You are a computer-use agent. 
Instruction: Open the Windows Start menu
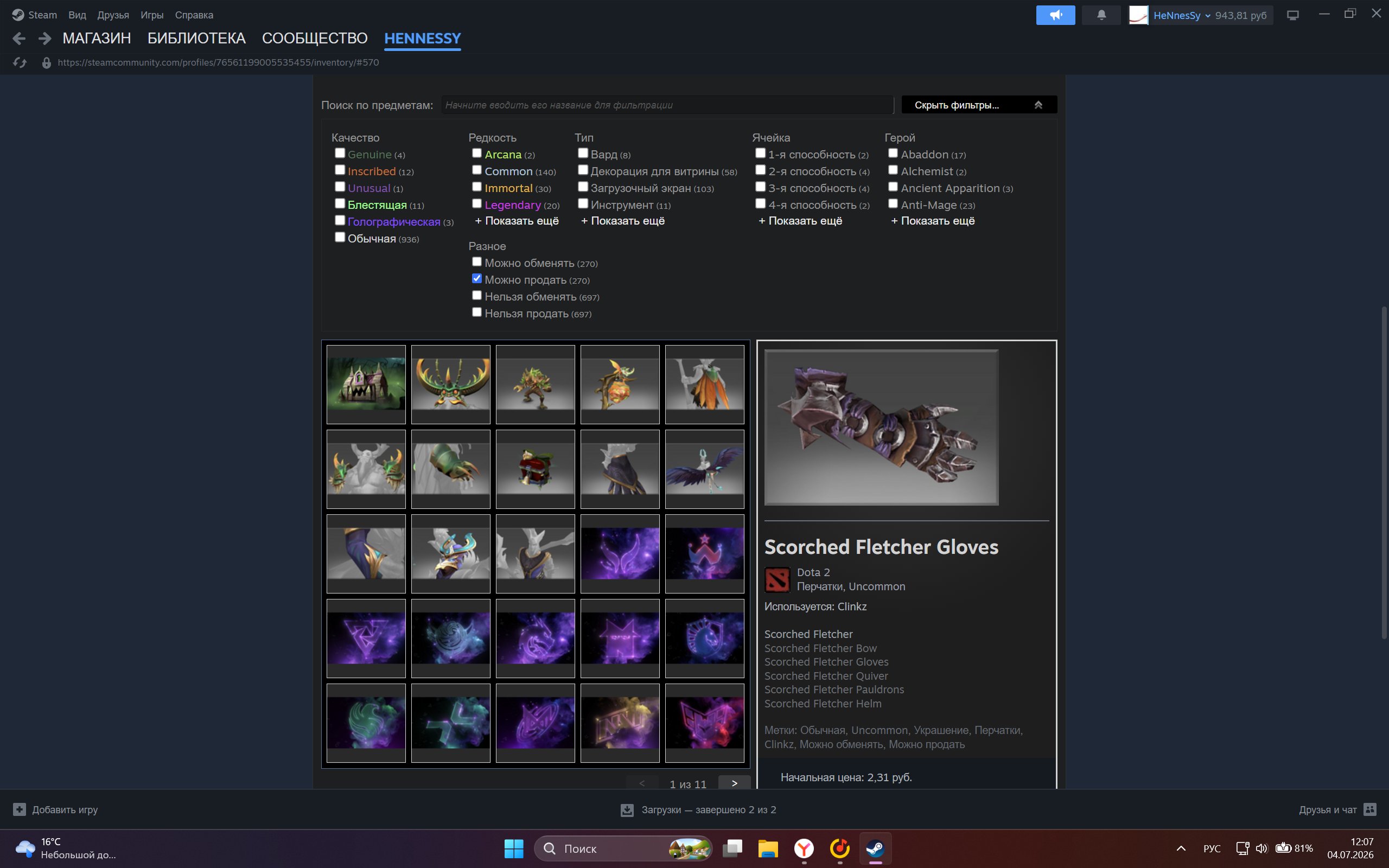click(x=514, y=848)
